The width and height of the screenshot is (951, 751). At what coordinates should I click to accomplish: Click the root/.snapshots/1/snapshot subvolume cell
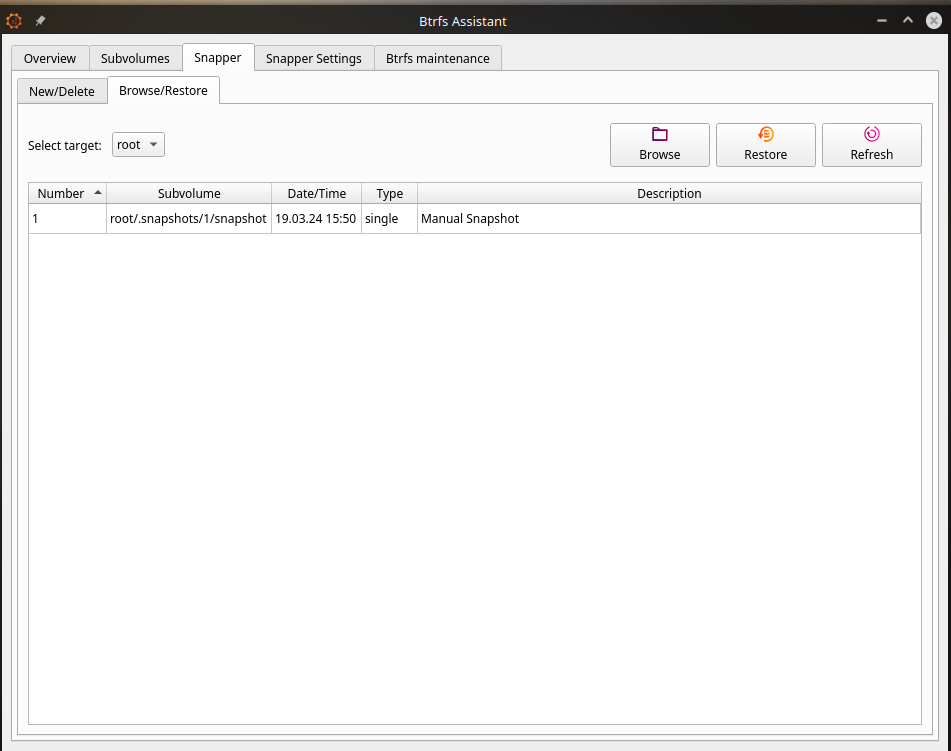tap(188, 218)
